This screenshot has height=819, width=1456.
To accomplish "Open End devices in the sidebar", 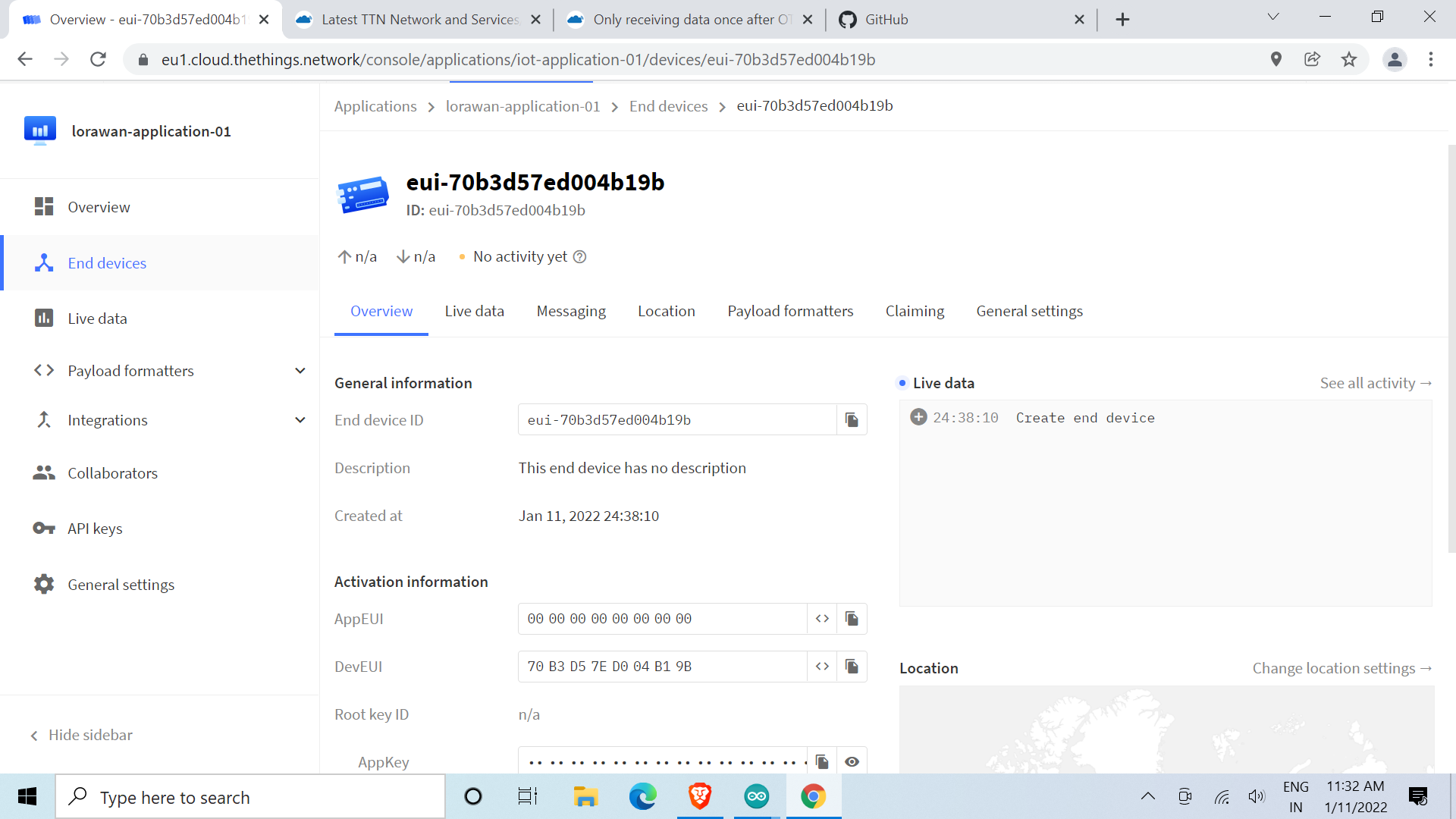I will (x=159, y=263).
